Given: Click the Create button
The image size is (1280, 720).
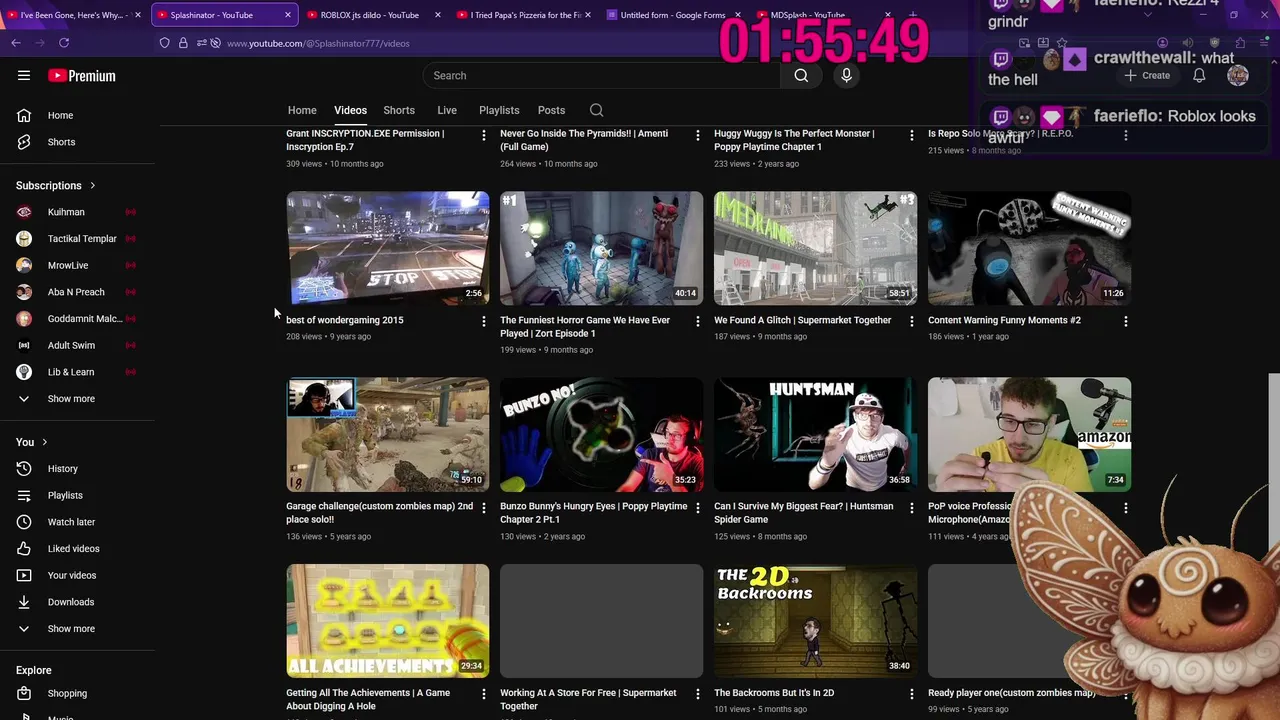Looking at the screenshot, I should point(1147,75).
